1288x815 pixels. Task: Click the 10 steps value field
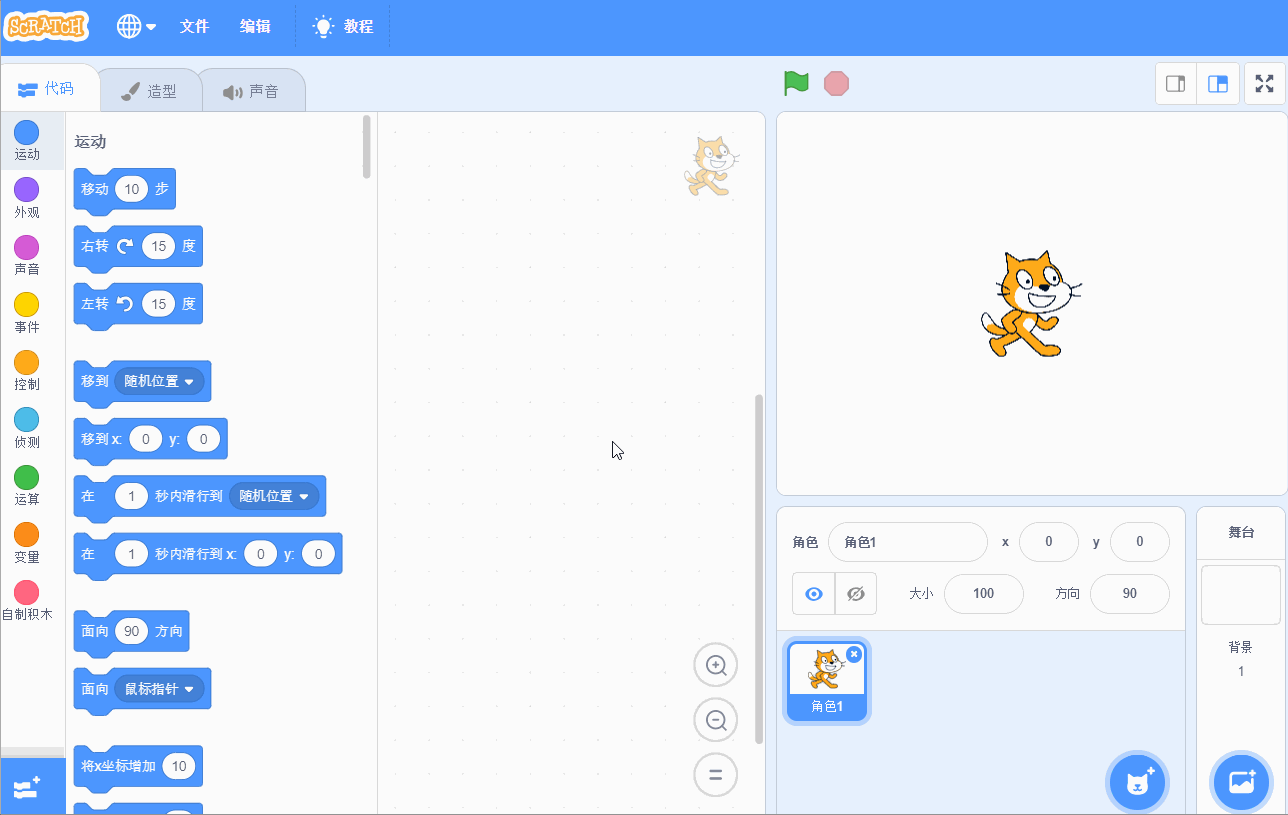(131, 189)
